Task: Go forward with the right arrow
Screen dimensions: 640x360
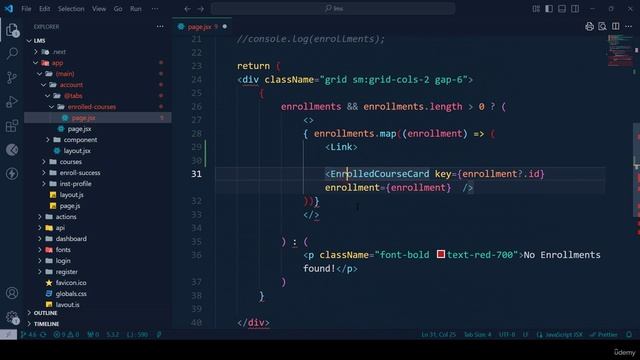Action: coord(200,9)
